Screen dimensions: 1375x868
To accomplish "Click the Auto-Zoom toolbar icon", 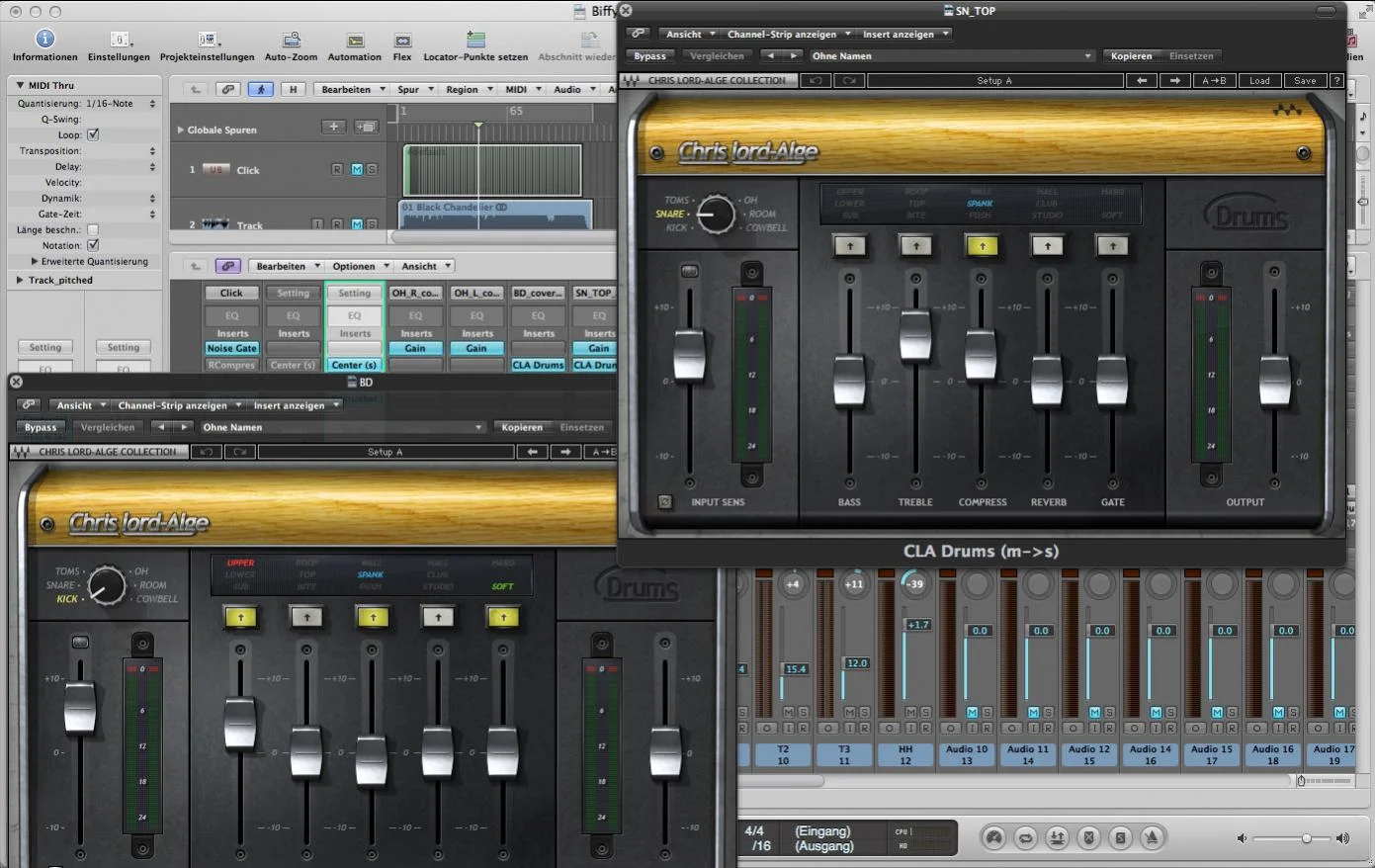I will tap(291, 40).
